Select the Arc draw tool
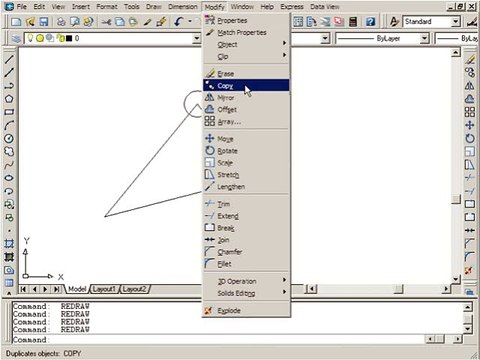The width and height of the screenshot is (480, 360). pyautogui.click(x=9, y=125)
